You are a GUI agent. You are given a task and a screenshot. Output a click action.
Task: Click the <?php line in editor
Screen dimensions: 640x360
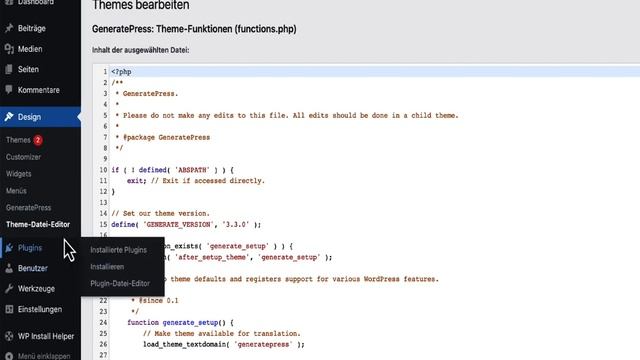pos(121,72)
